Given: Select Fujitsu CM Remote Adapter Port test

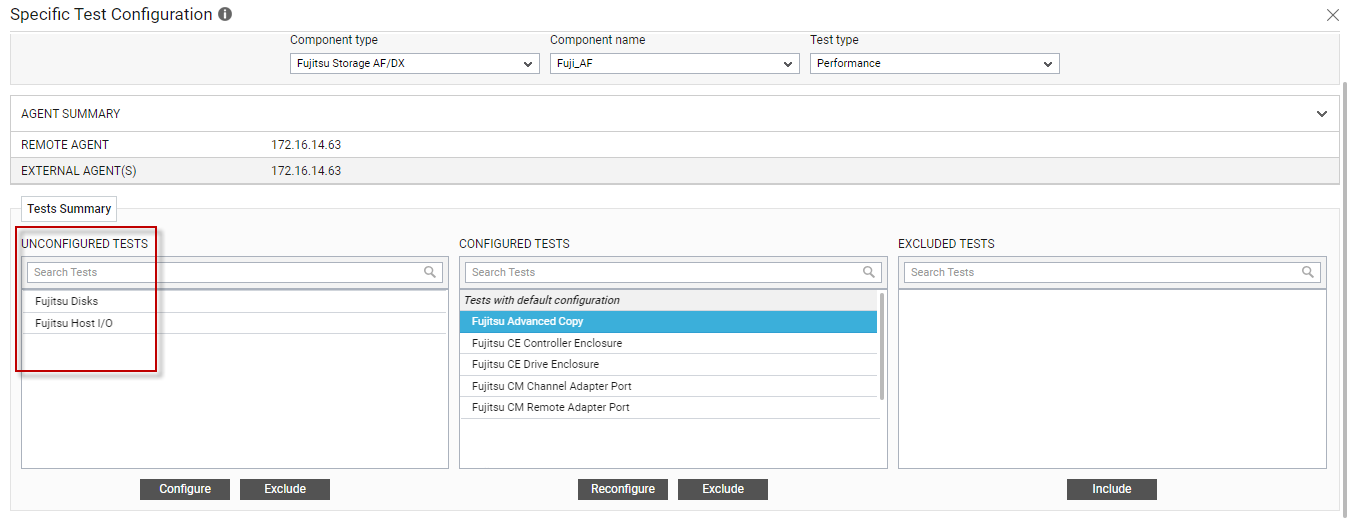Looking at the screenshot, I should pyautogui.click(x=669, y=407).
